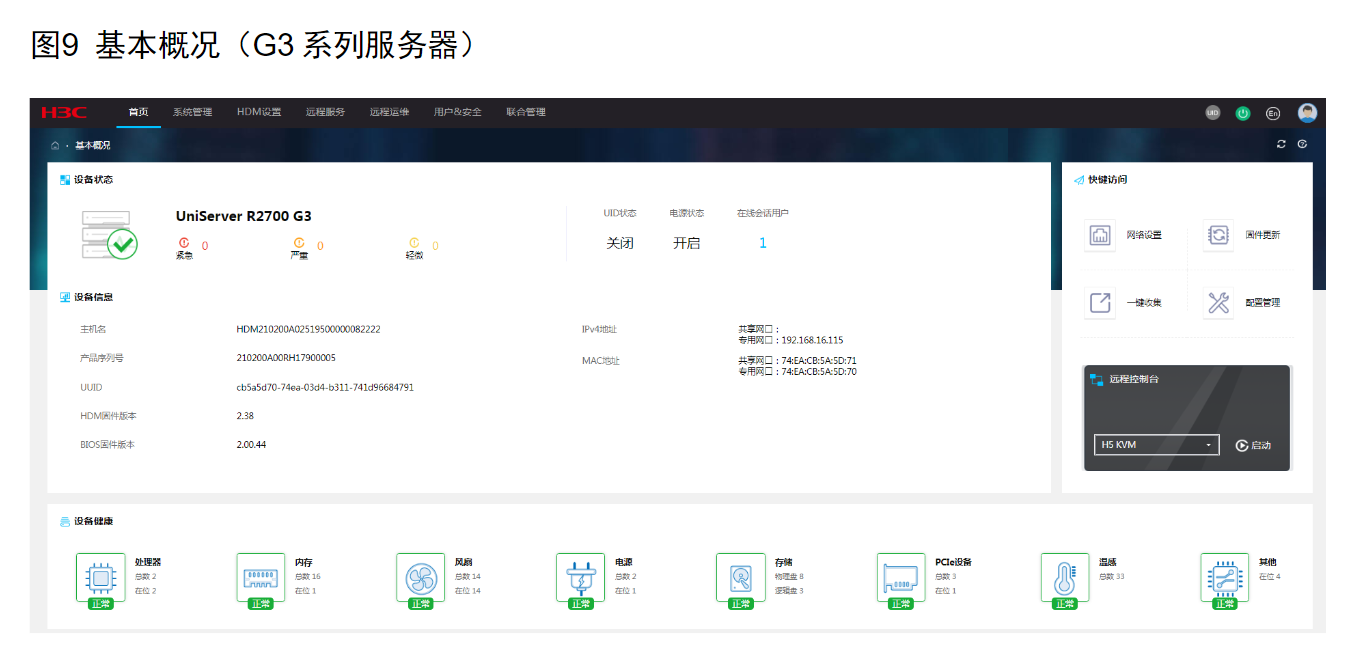Open the HDM设置 menu
This screenshot has width=1357, height=659.
[x=259, y=112]
